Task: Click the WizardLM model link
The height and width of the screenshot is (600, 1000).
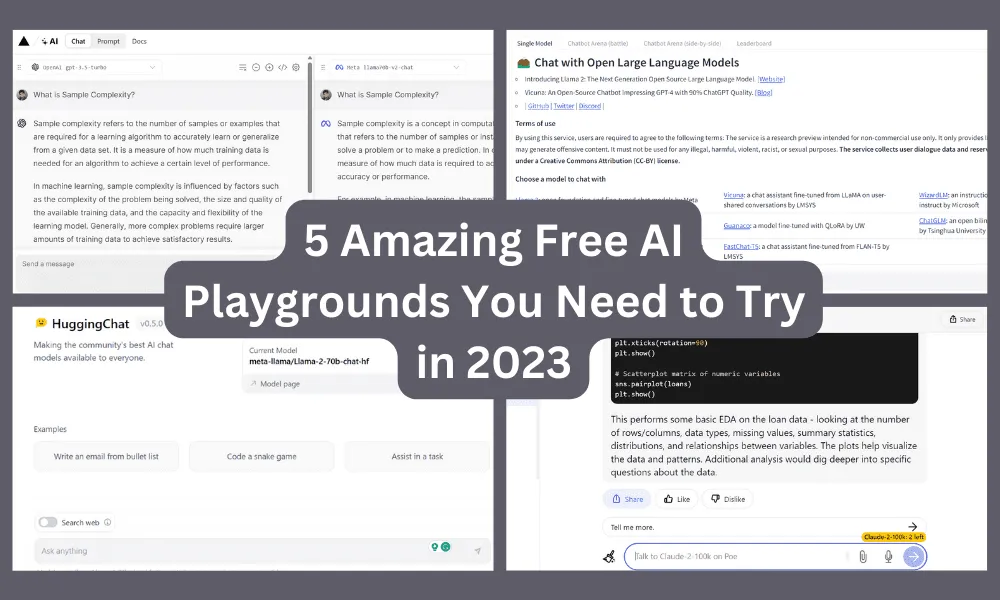Action: click(934, 195)
